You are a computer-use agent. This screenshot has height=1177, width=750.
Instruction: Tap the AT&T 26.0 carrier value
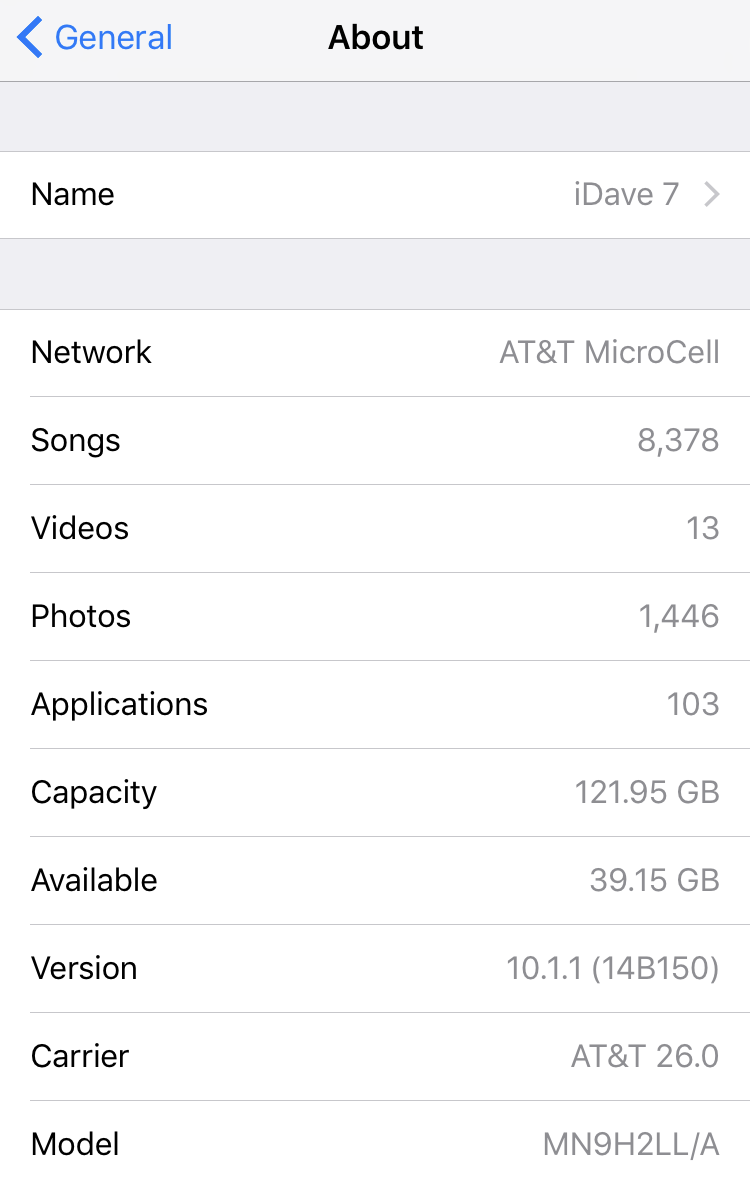click(645, 1056)
